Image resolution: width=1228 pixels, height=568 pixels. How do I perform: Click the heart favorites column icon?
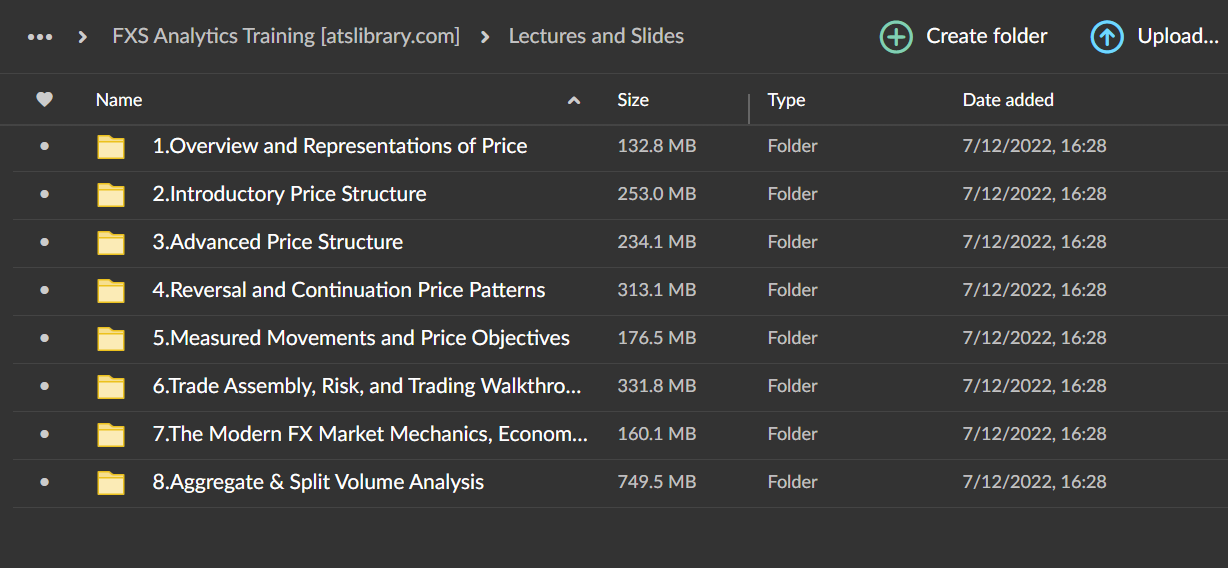click(x=44, y=100)
